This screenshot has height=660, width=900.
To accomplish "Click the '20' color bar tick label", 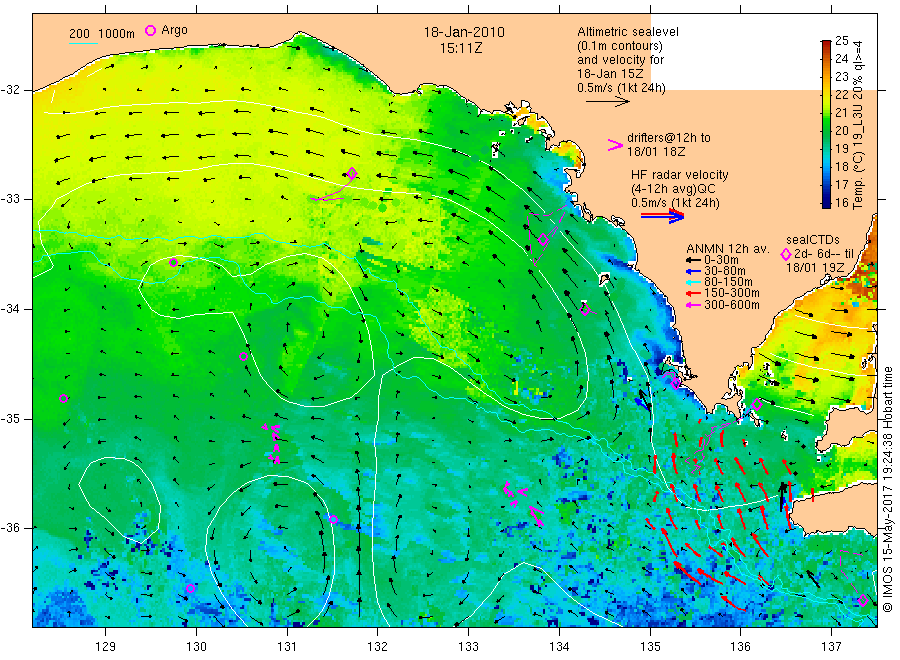I will pyautogui.click(x=841, y=130).
